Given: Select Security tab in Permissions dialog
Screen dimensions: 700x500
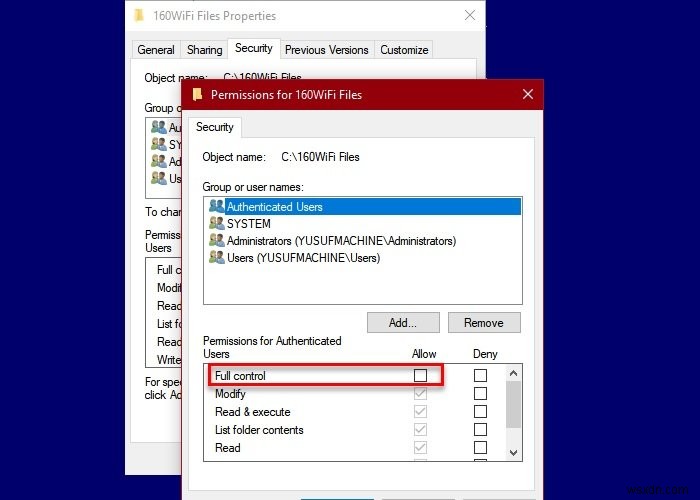Looking at the screenshot, I should [215, 127].
